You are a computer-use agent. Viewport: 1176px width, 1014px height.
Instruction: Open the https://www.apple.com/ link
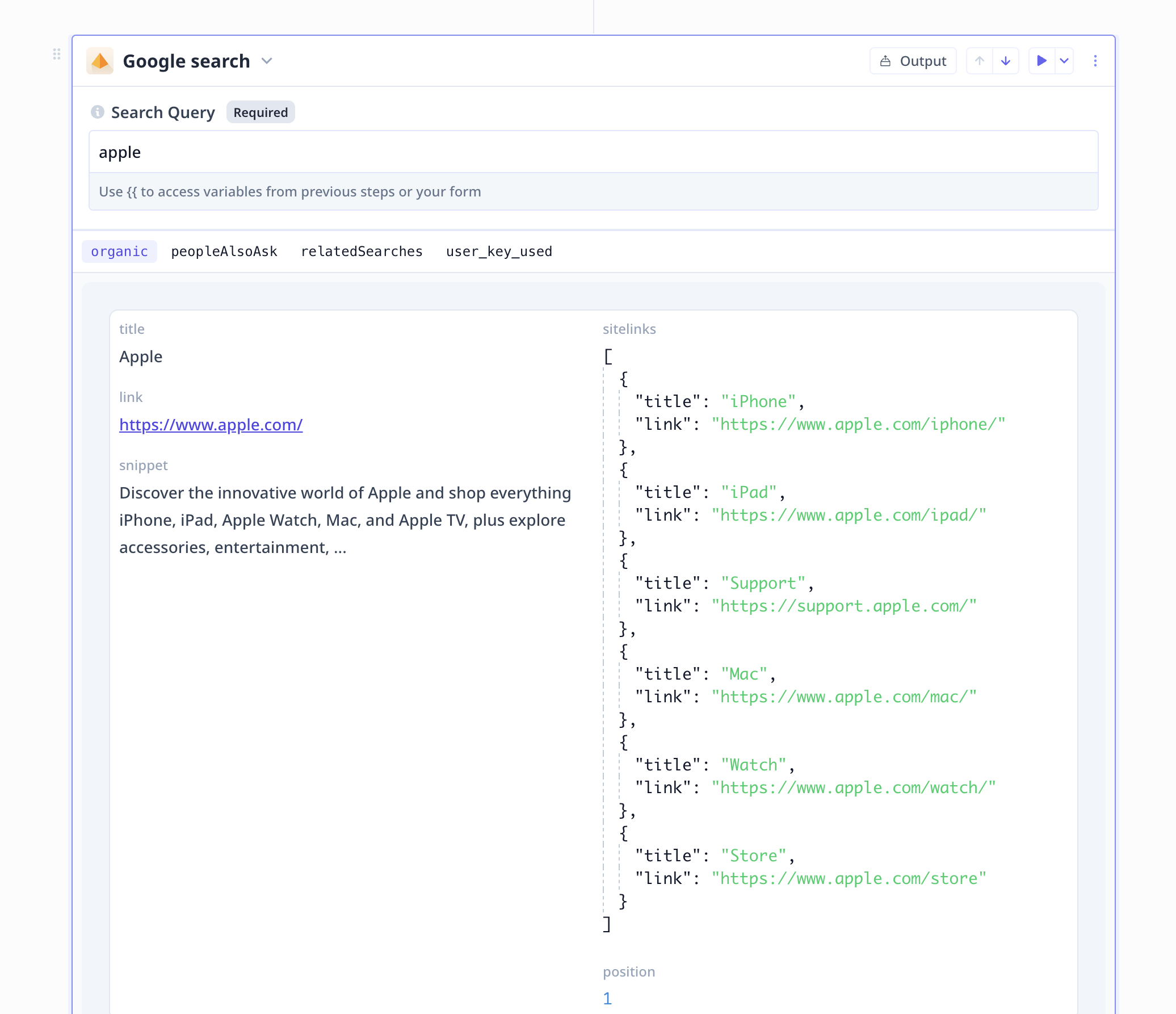[x=211, y=425]
